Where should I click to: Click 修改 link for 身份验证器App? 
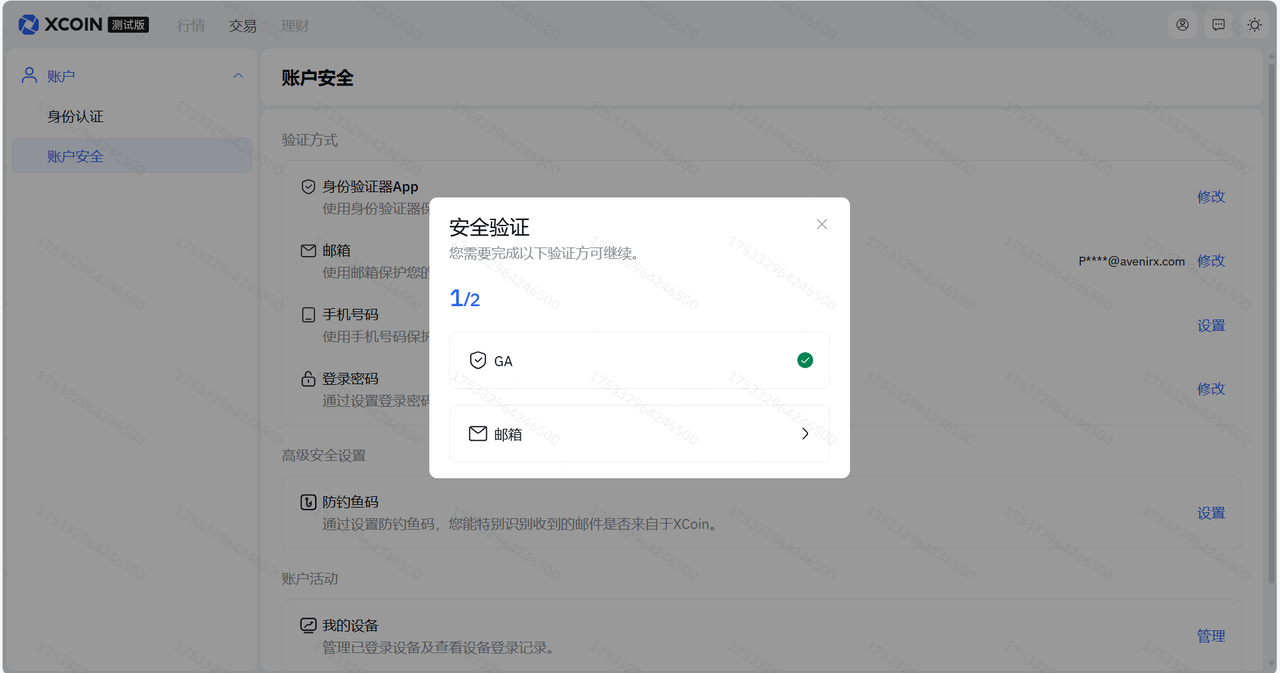(x=1210, y=197)
